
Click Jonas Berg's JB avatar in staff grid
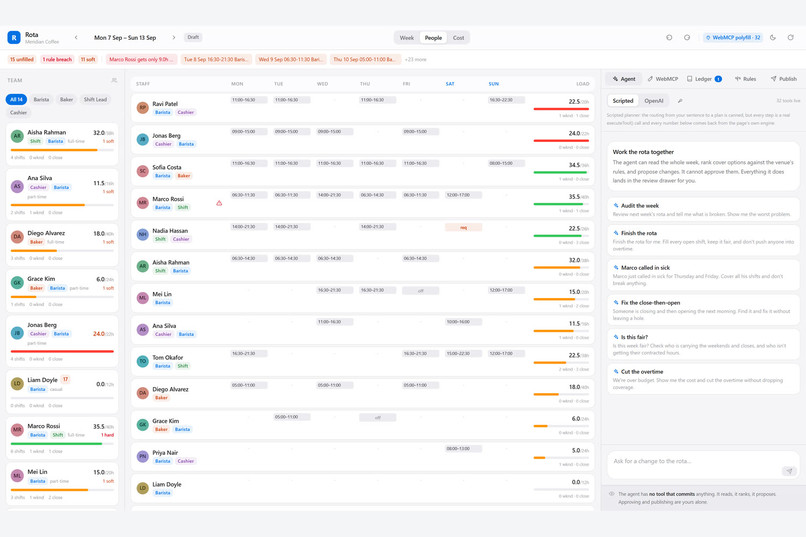(142, 139)
